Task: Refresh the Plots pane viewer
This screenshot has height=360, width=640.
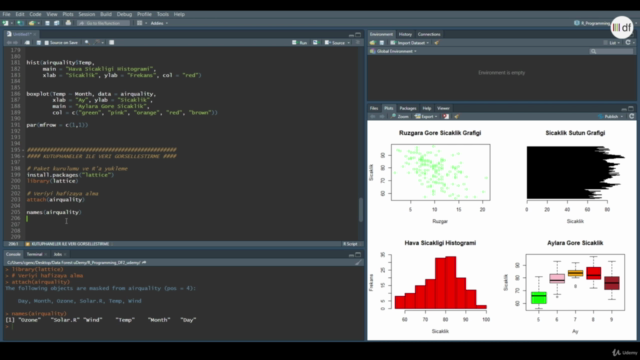Action: [x=631, y=116]
